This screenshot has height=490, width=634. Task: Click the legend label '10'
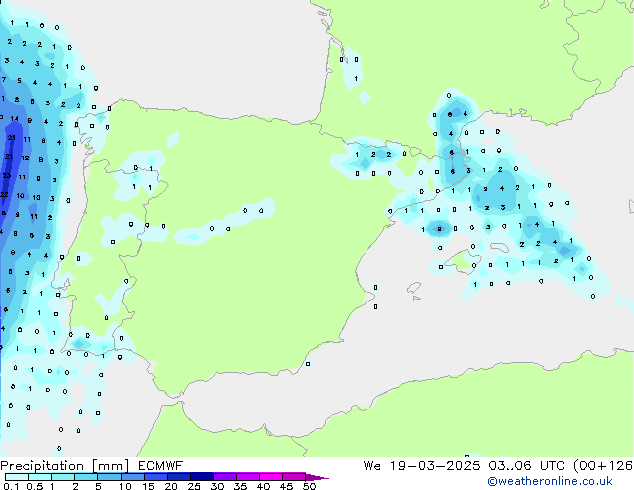point(125,486)
